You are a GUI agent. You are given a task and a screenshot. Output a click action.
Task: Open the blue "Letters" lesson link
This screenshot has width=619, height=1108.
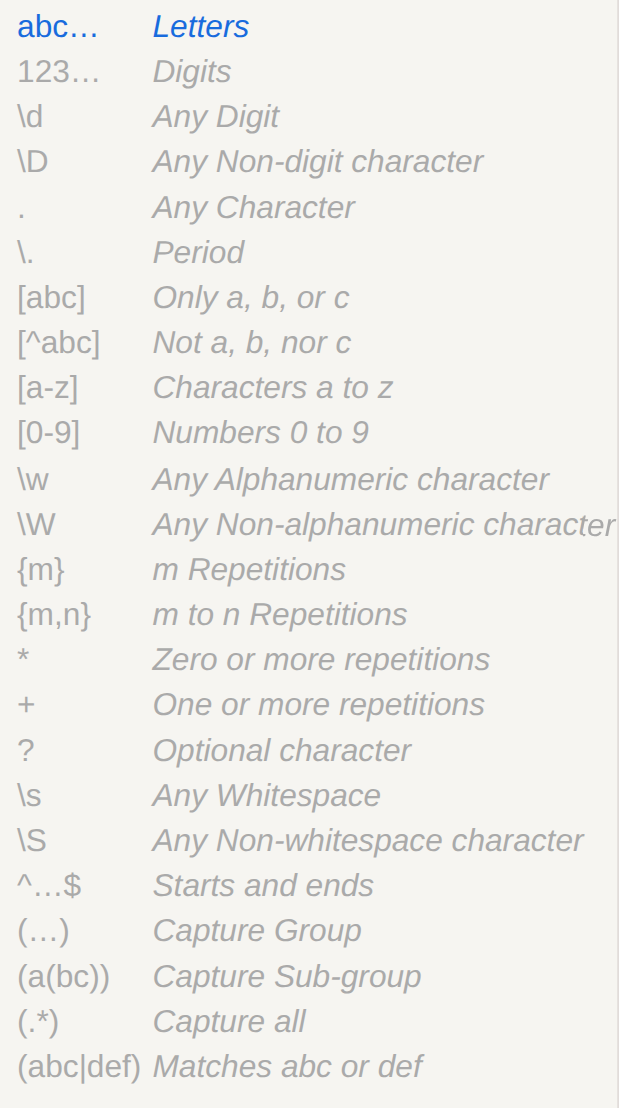click(x=200, y=27)
